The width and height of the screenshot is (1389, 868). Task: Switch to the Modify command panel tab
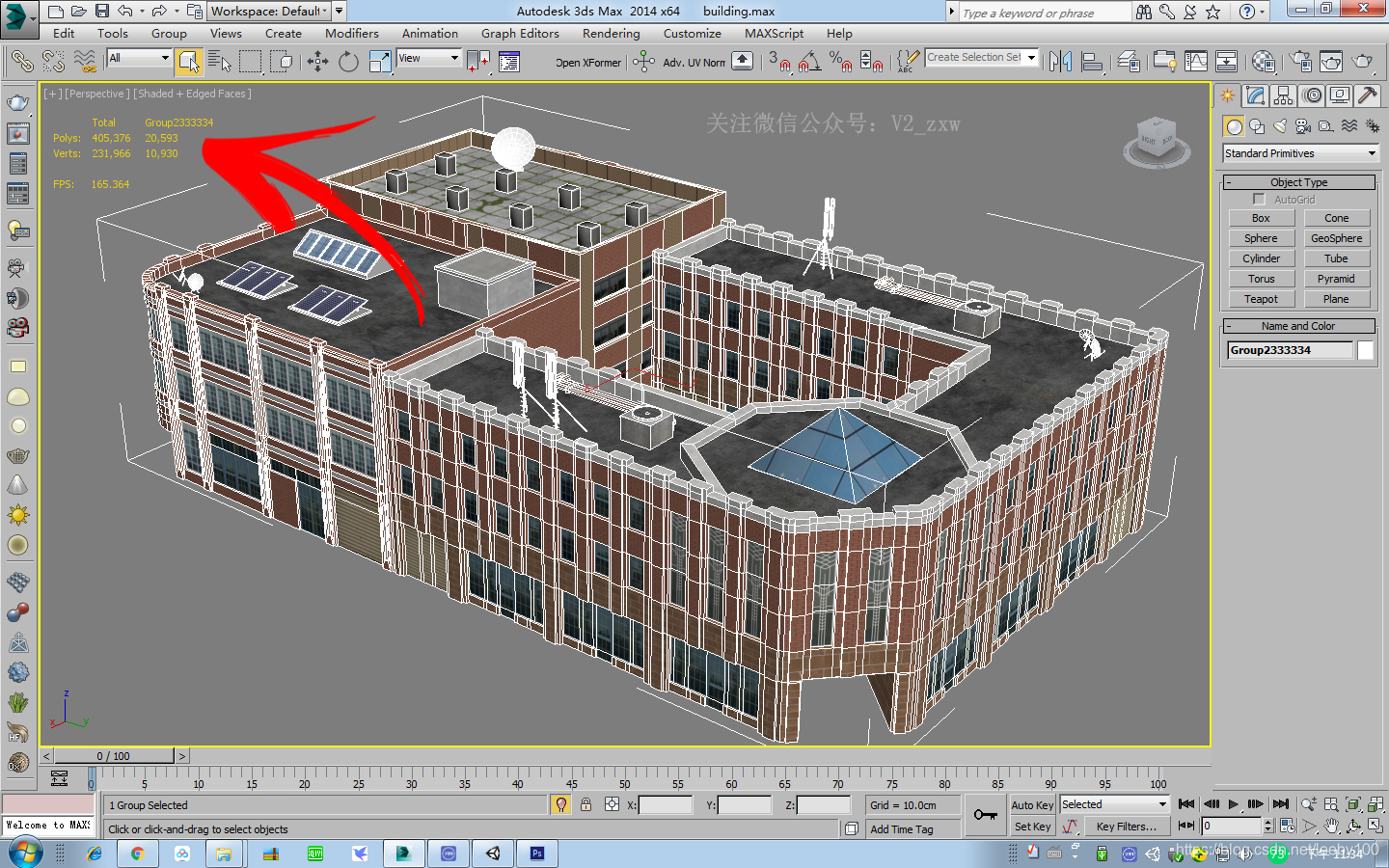point(1255,95)
